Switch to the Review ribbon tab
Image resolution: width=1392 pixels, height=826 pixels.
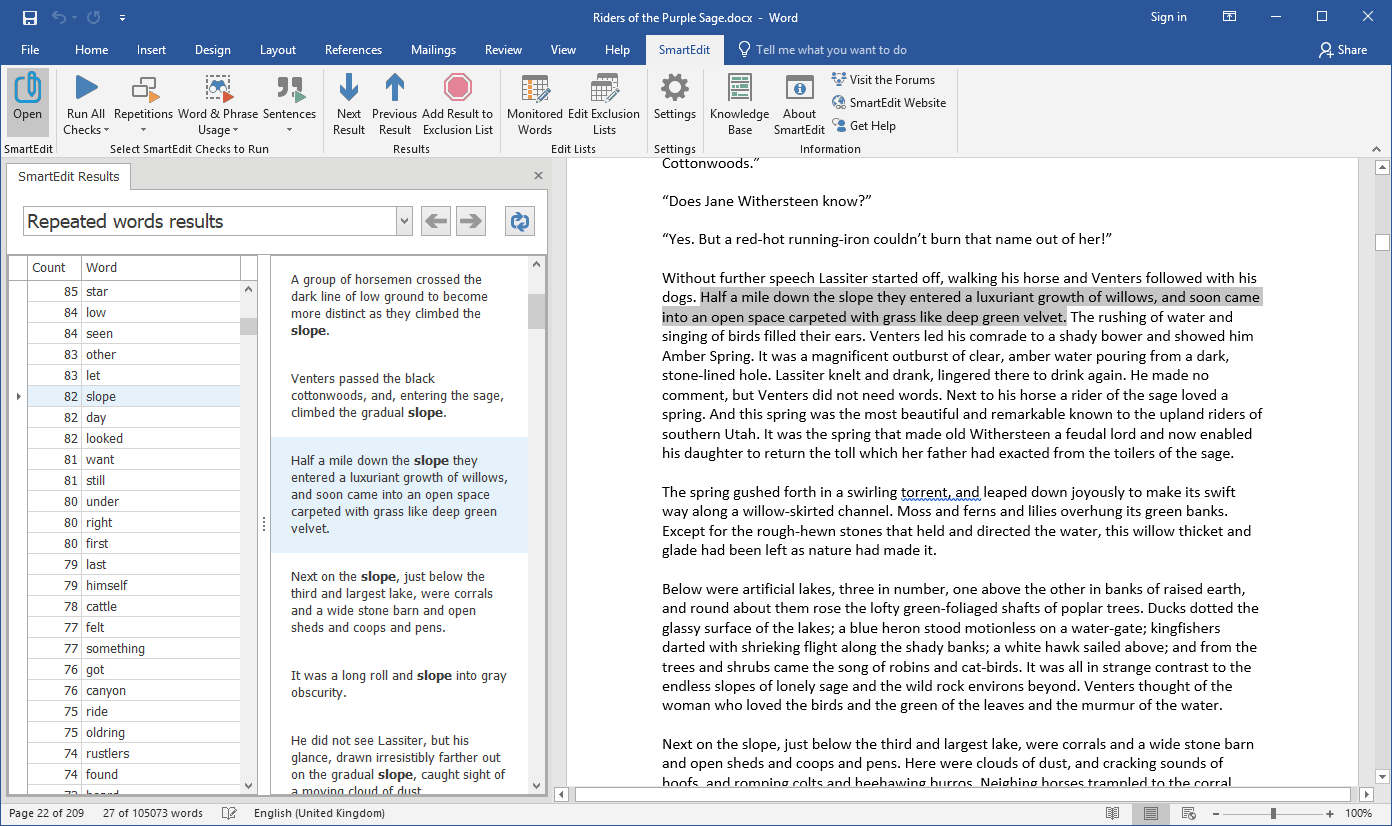[x=503, y=49]
